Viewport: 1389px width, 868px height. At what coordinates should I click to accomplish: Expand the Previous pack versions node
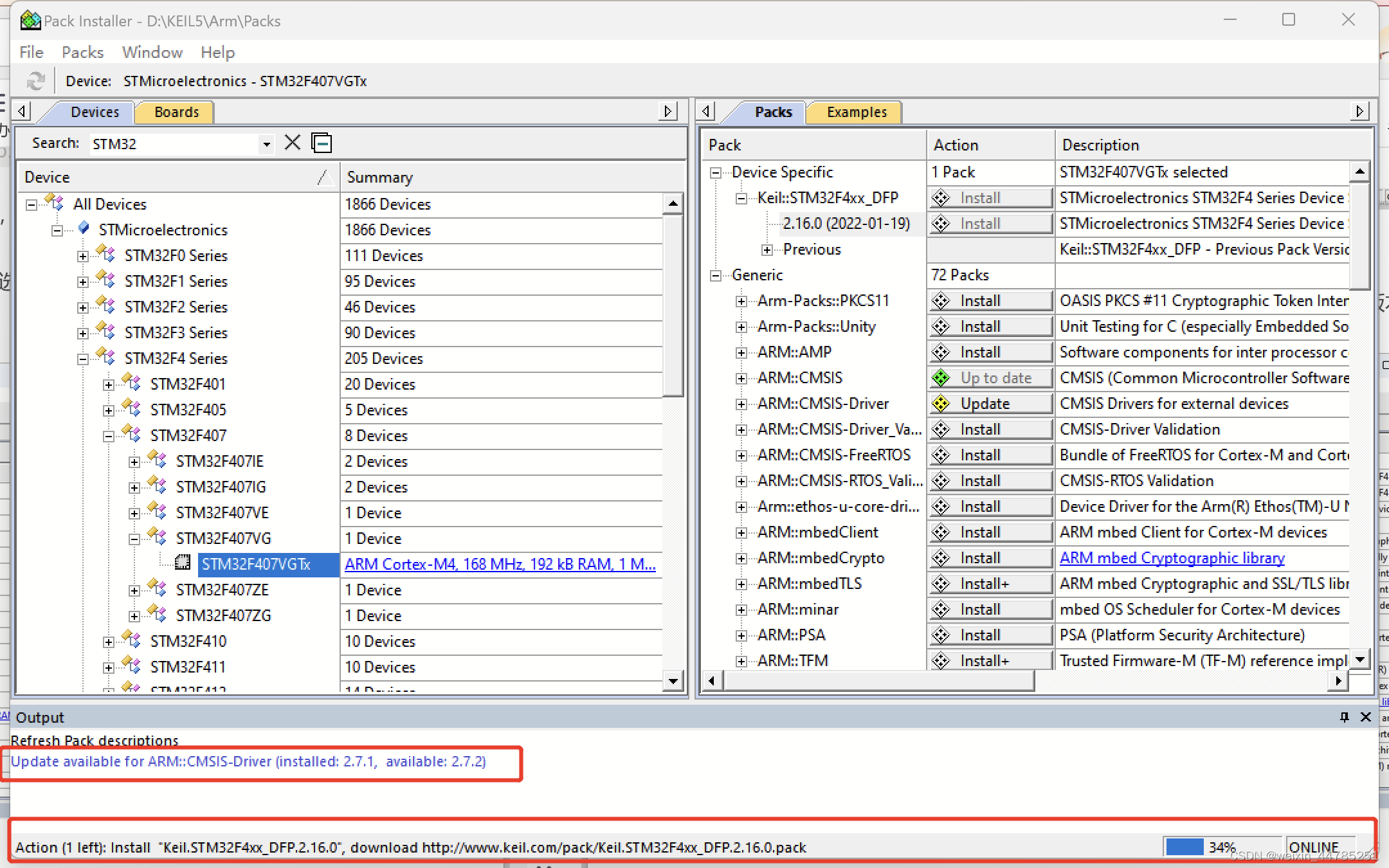point(767,249)
